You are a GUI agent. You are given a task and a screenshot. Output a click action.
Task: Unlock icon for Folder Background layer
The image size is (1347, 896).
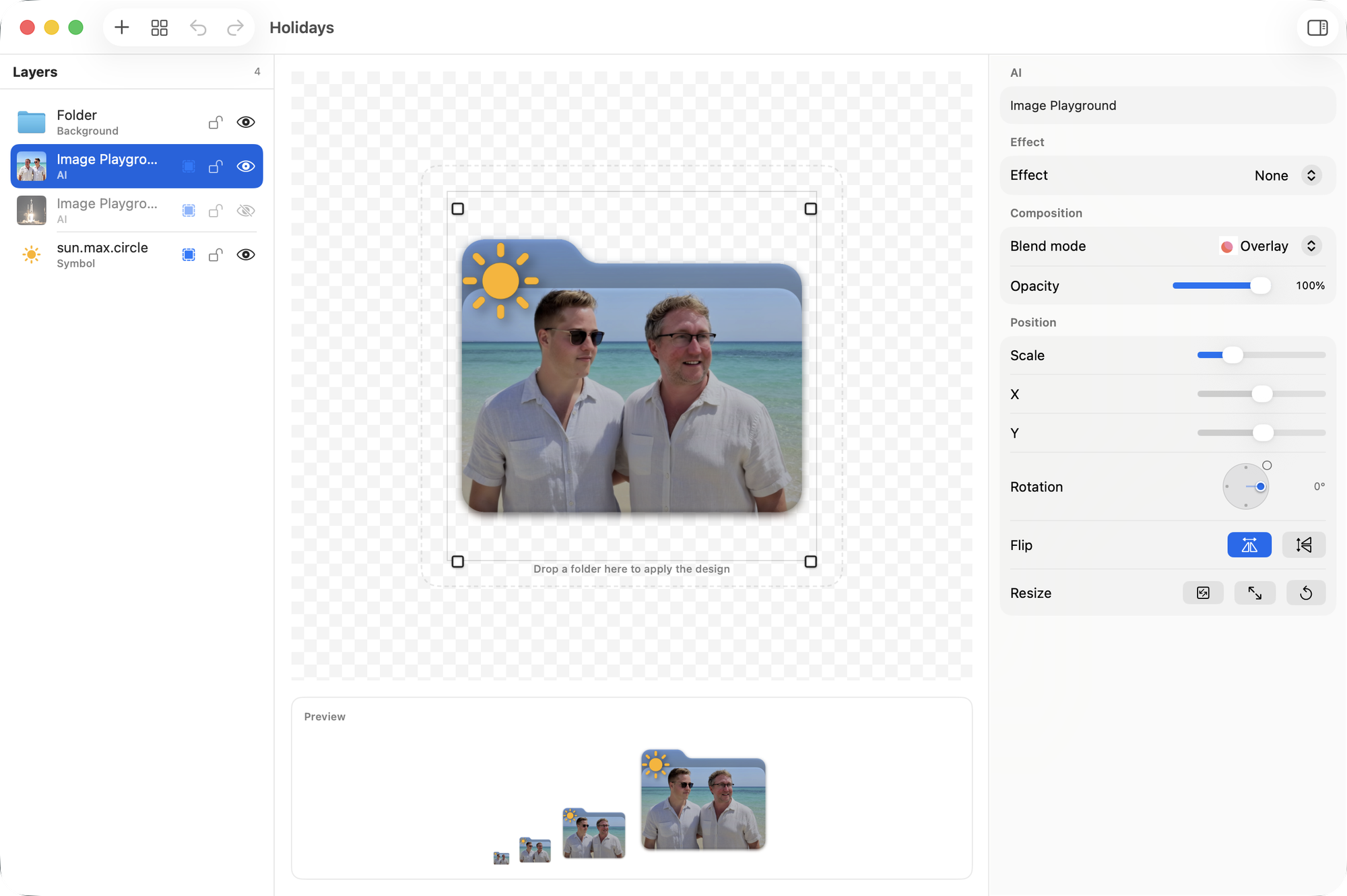pos(216,123)
